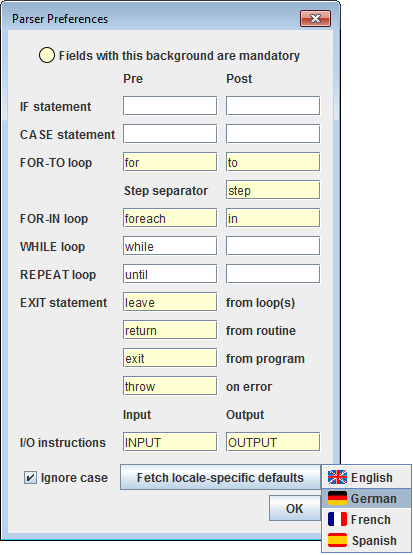This screenshot has width=413, height=555.
Task: Choose the German flag icon
Action: pos(337,498)
